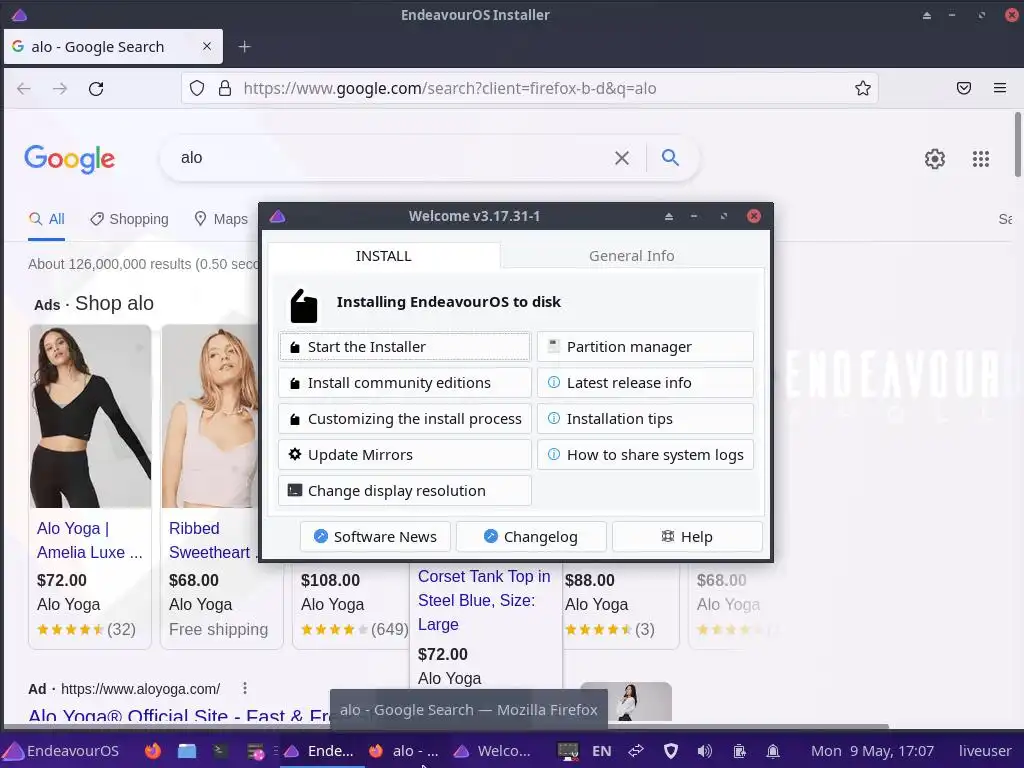This screenshot has width=1024, height=768.
Task: Go back using Firefox back arrow
Action: click(x=24, y=89)
